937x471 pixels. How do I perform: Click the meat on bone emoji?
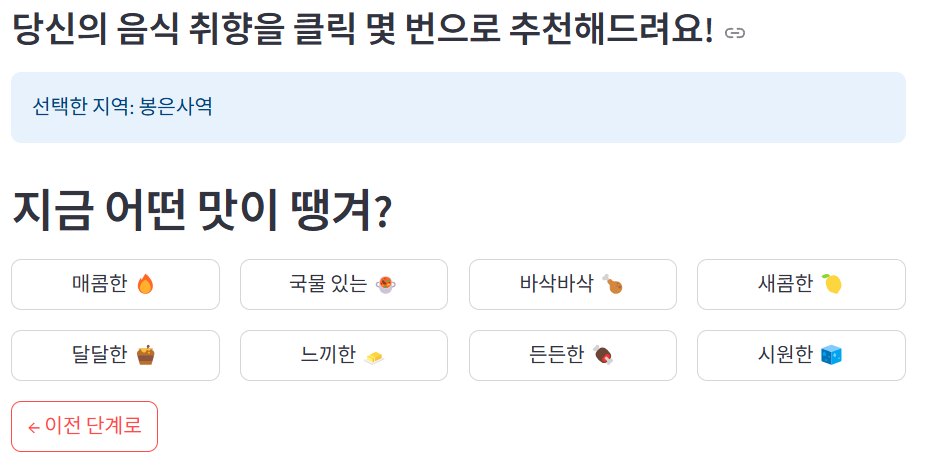(603, 354)
